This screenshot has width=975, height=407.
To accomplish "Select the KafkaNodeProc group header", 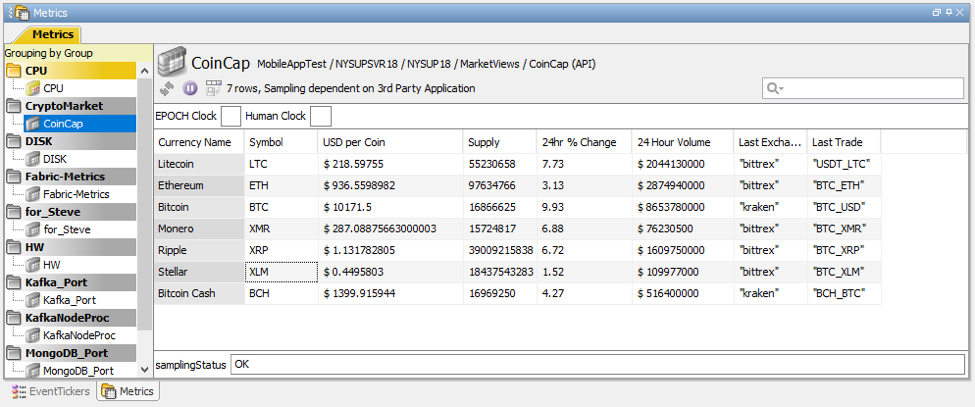I will [x=70, y=318].
